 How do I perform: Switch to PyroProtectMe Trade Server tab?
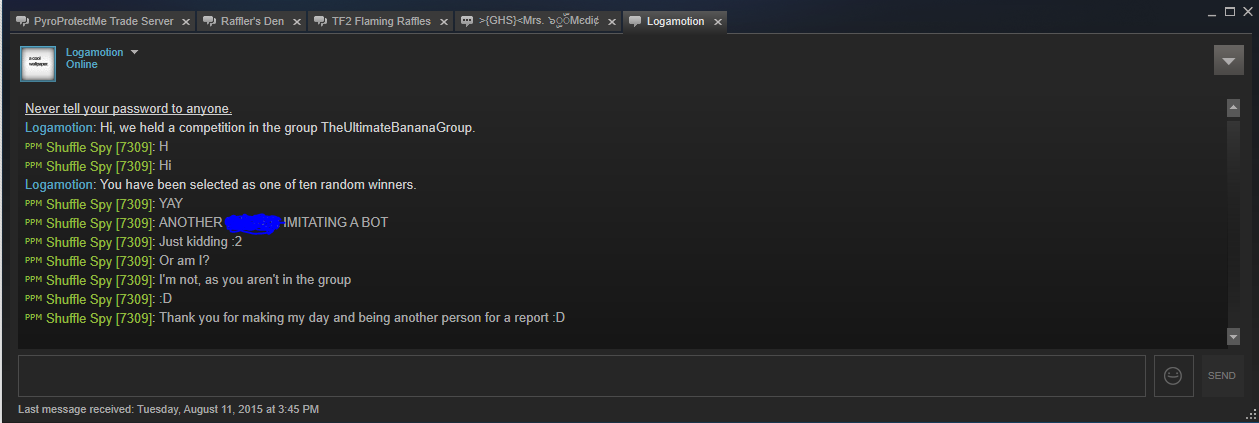(x=95, y=21)
